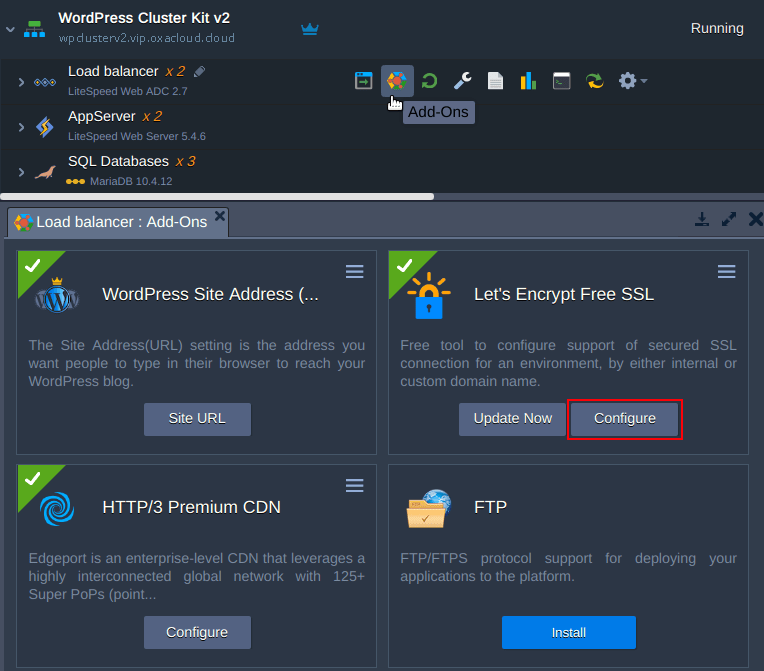Click the expand panel arrows icon
764x671 pixels.
tap(729, 219)
